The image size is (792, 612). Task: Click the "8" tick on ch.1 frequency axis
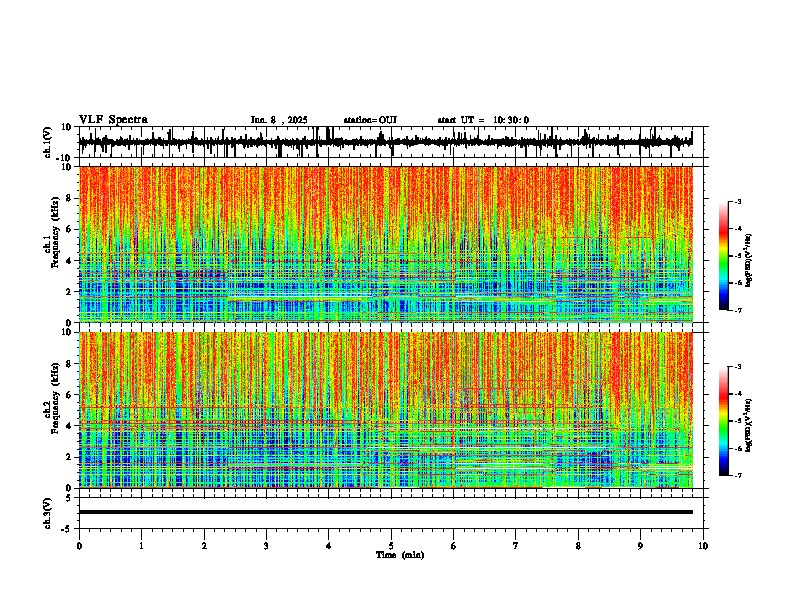pos(70,198)
